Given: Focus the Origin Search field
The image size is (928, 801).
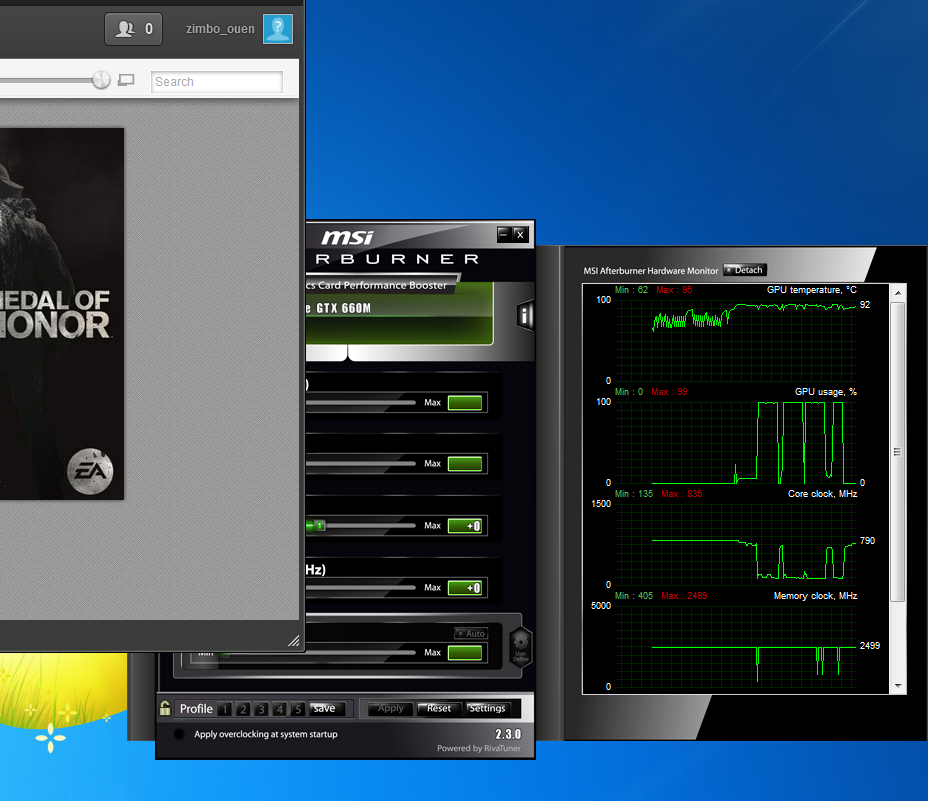Looking at the screenshot, I should [217, 82].
